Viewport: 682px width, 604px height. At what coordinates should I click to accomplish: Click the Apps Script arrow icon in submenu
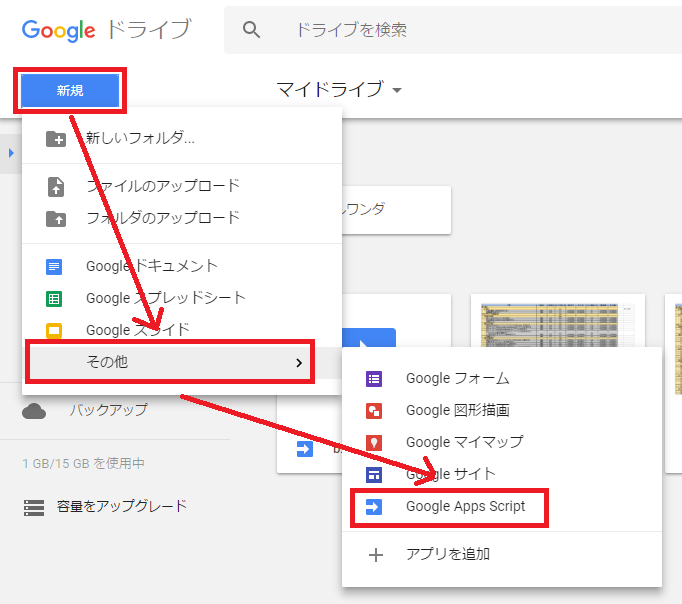[374, 507]
